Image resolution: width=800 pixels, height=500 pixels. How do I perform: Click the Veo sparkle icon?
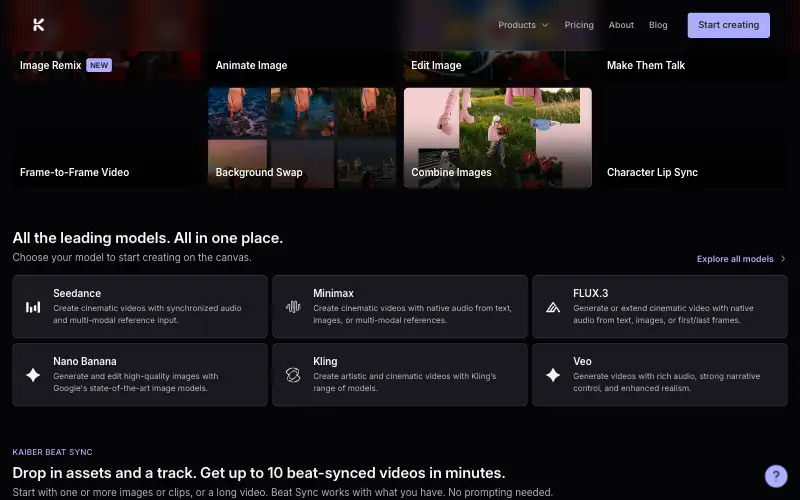point(553,375)
